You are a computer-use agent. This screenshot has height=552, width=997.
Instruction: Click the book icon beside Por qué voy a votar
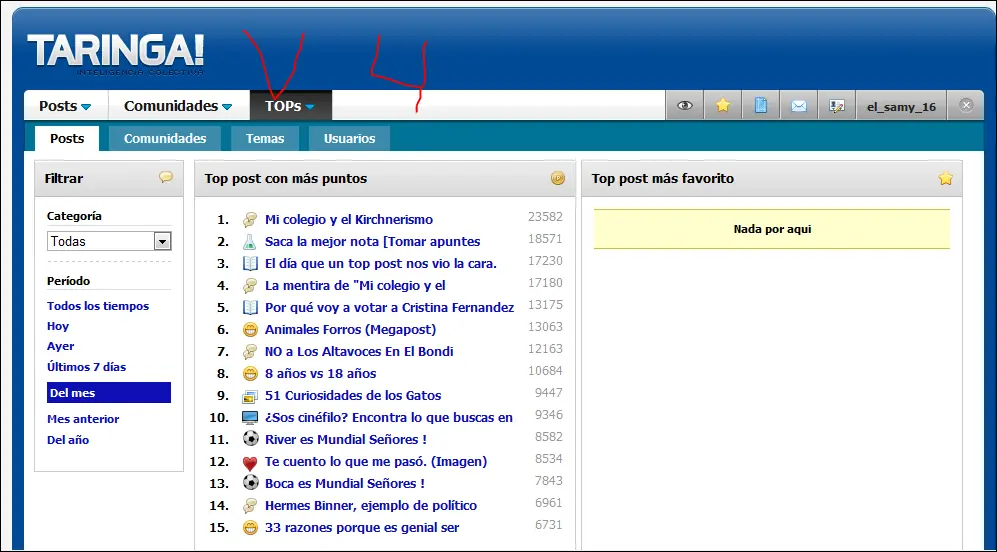[x=250, y=308]
